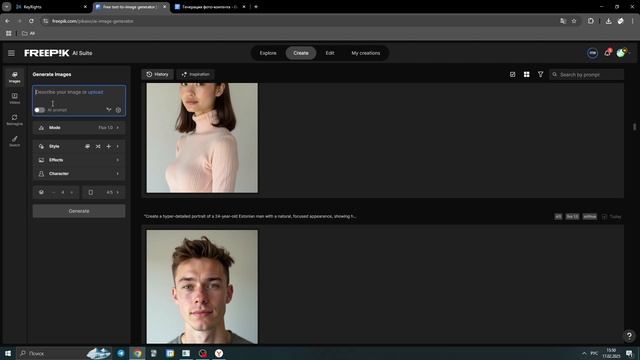640x360 pixels.
Task: Open the Reimagine tool in sidebar
Action: pyautogui.click(x=15, y=120)
